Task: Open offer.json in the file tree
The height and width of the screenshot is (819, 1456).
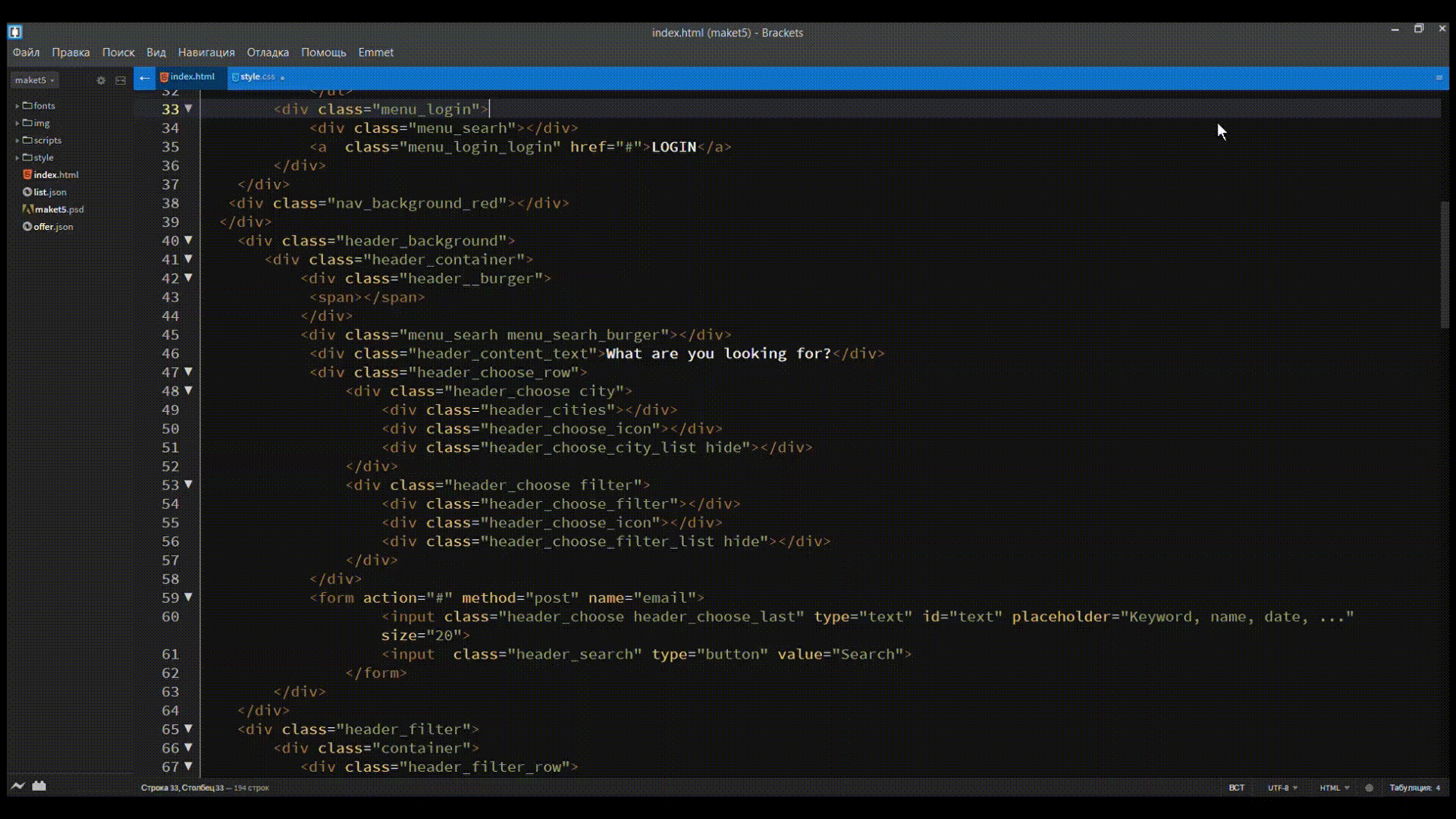Action: tap(53, 227)
